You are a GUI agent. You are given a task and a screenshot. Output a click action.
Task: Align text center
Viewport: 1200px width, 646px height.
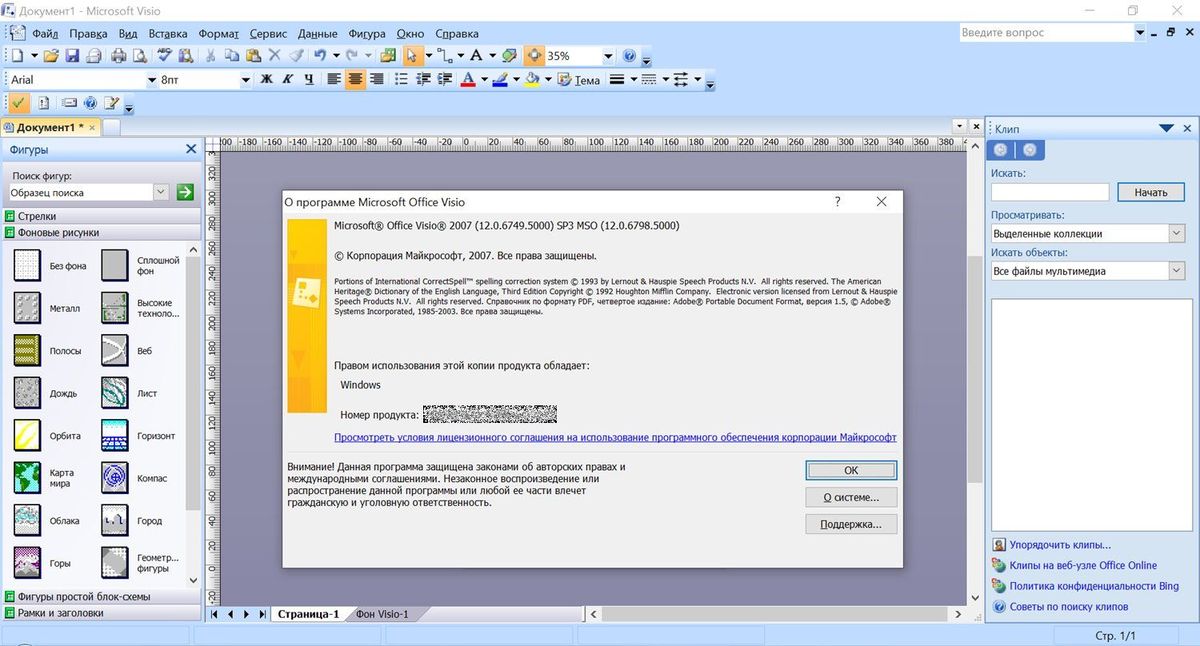point(355,79)
